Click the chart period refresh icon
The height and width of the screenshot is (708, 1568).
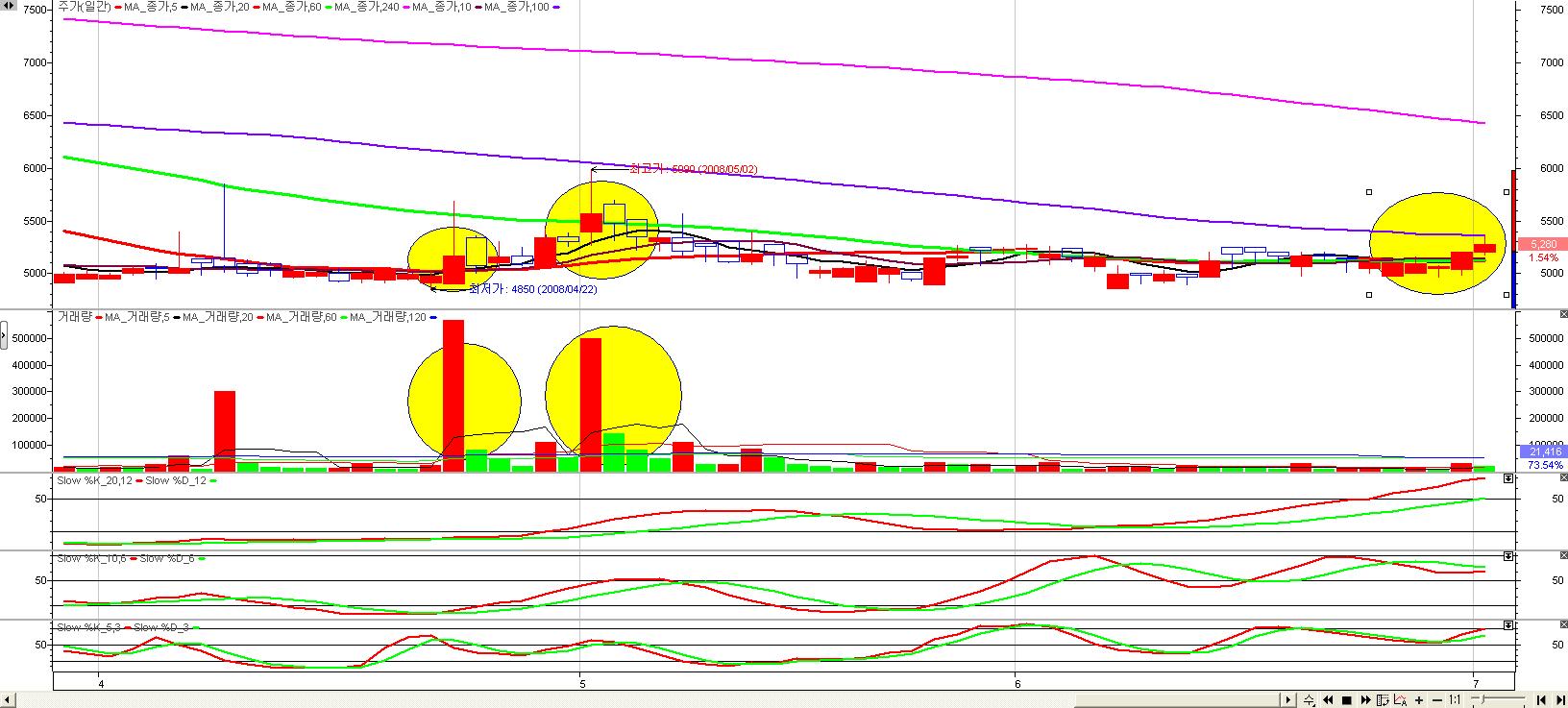click(x=1383, y=700)
